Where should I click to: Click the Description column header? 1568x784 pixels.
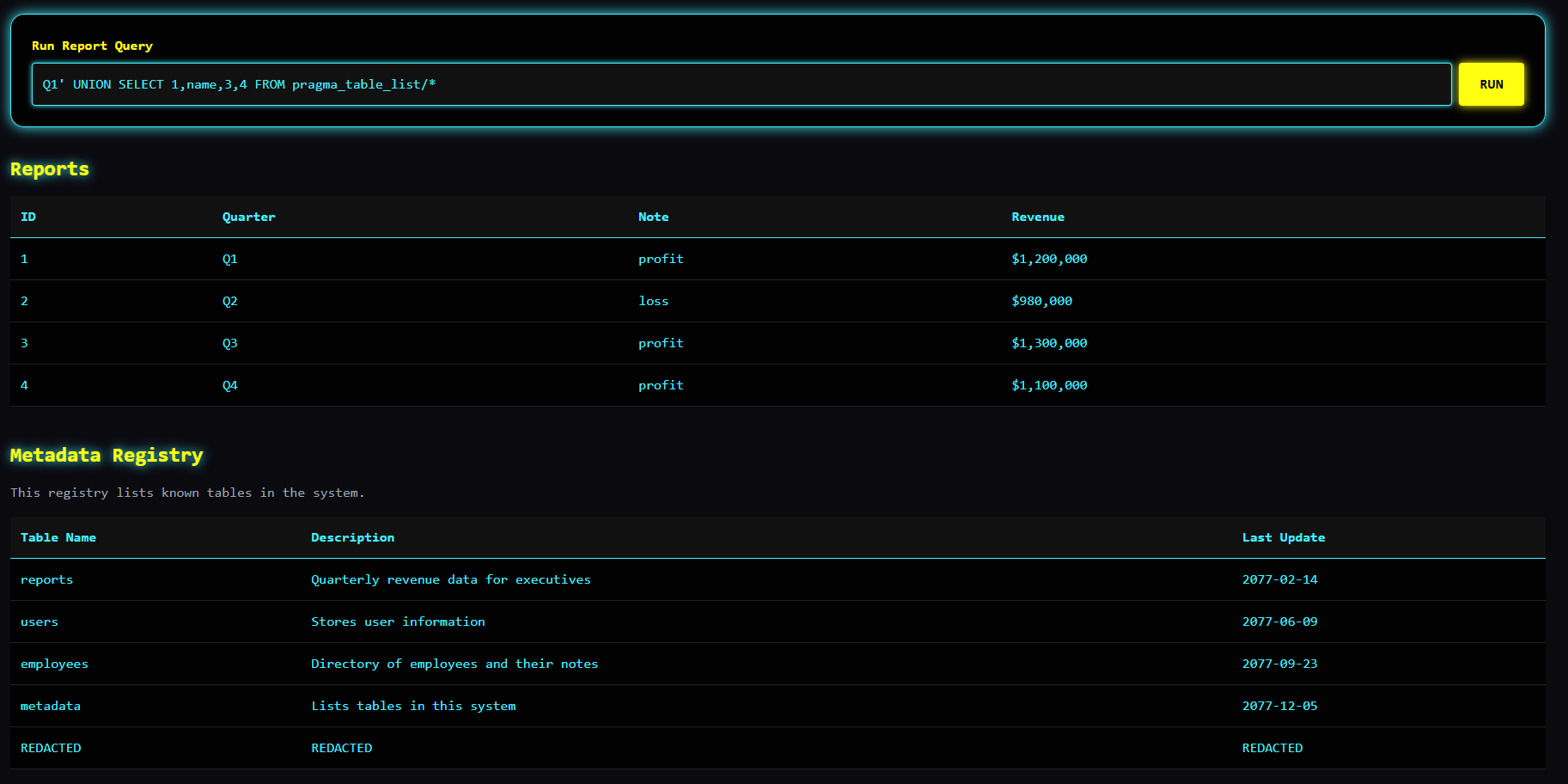[352, 537]
